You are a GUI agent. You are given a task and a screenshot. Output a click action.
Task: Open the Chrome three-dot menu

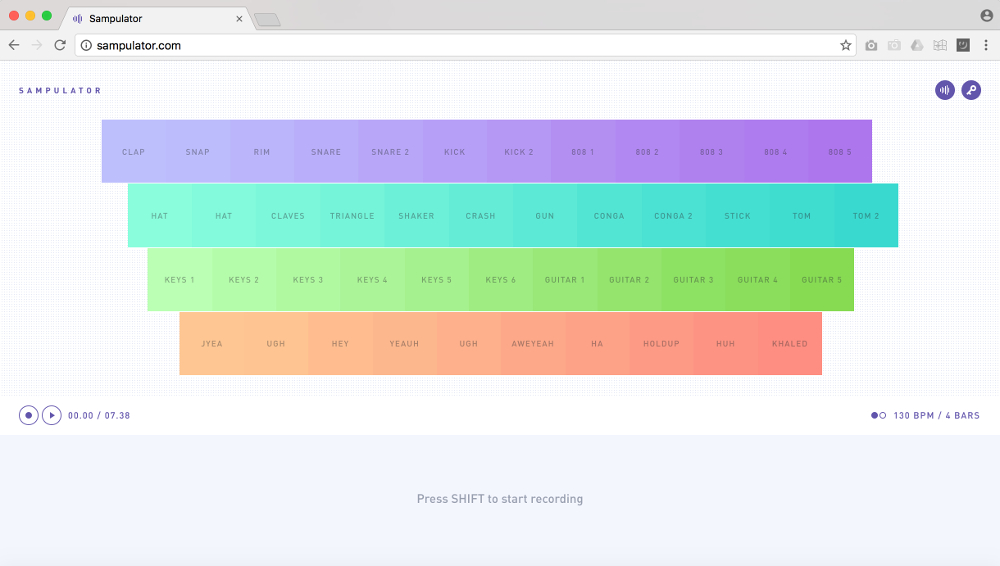pyautogui.click(x=986, y=45)
